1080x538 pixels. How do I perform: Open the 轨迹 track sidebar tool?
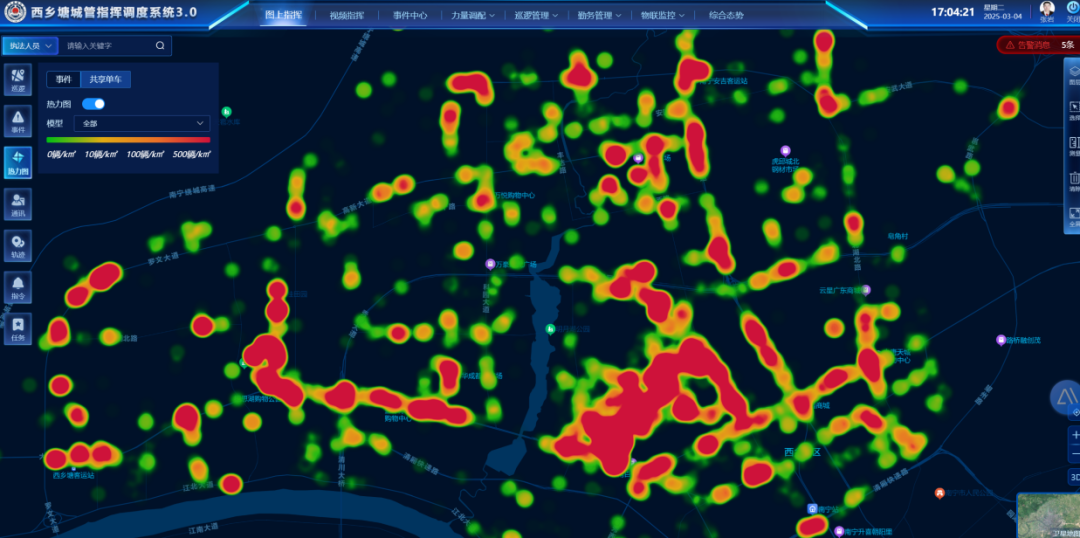click(x=17, y=245)
